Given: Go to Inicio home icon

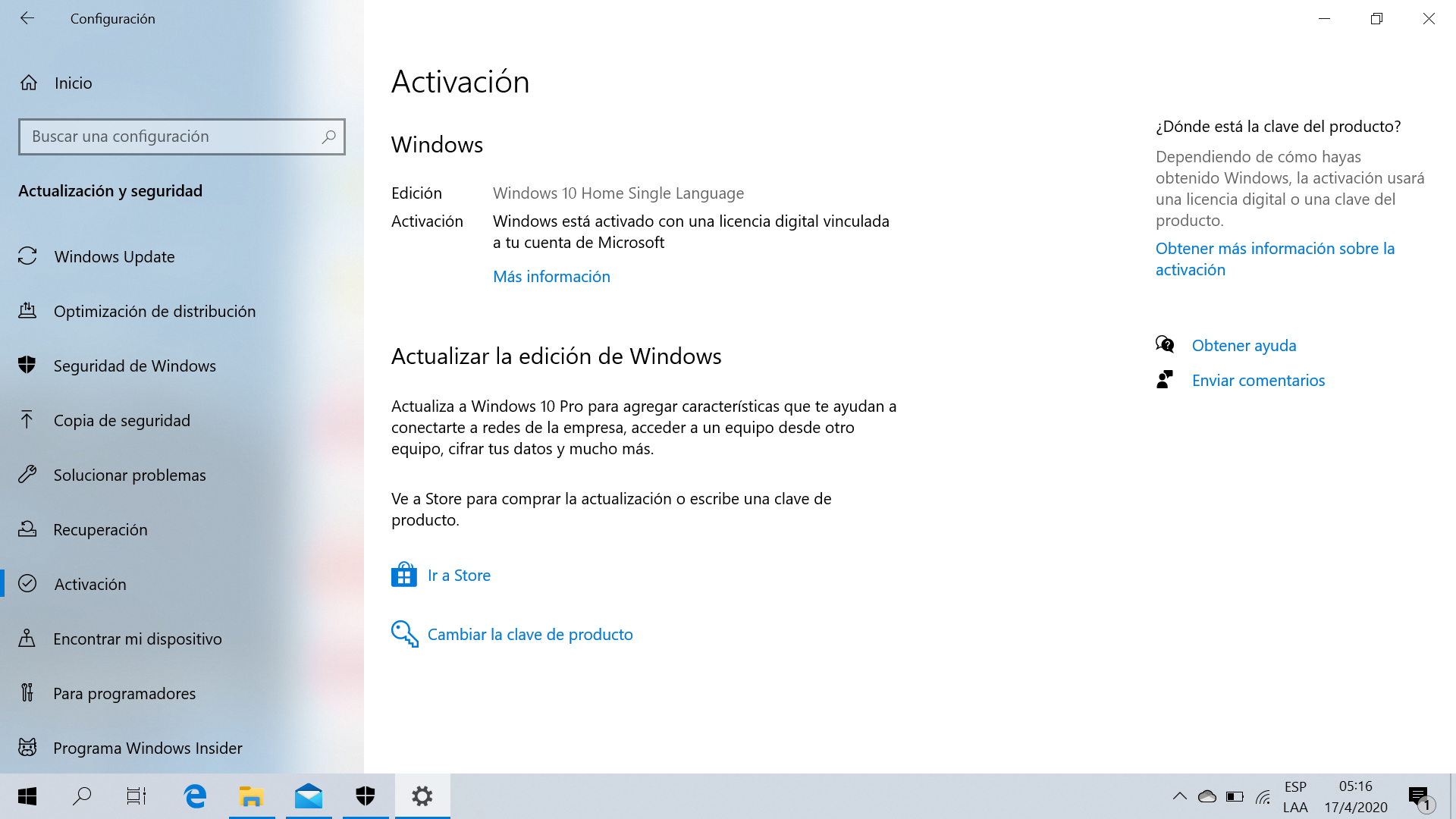Looking at the screenshot, I should 29,83.
